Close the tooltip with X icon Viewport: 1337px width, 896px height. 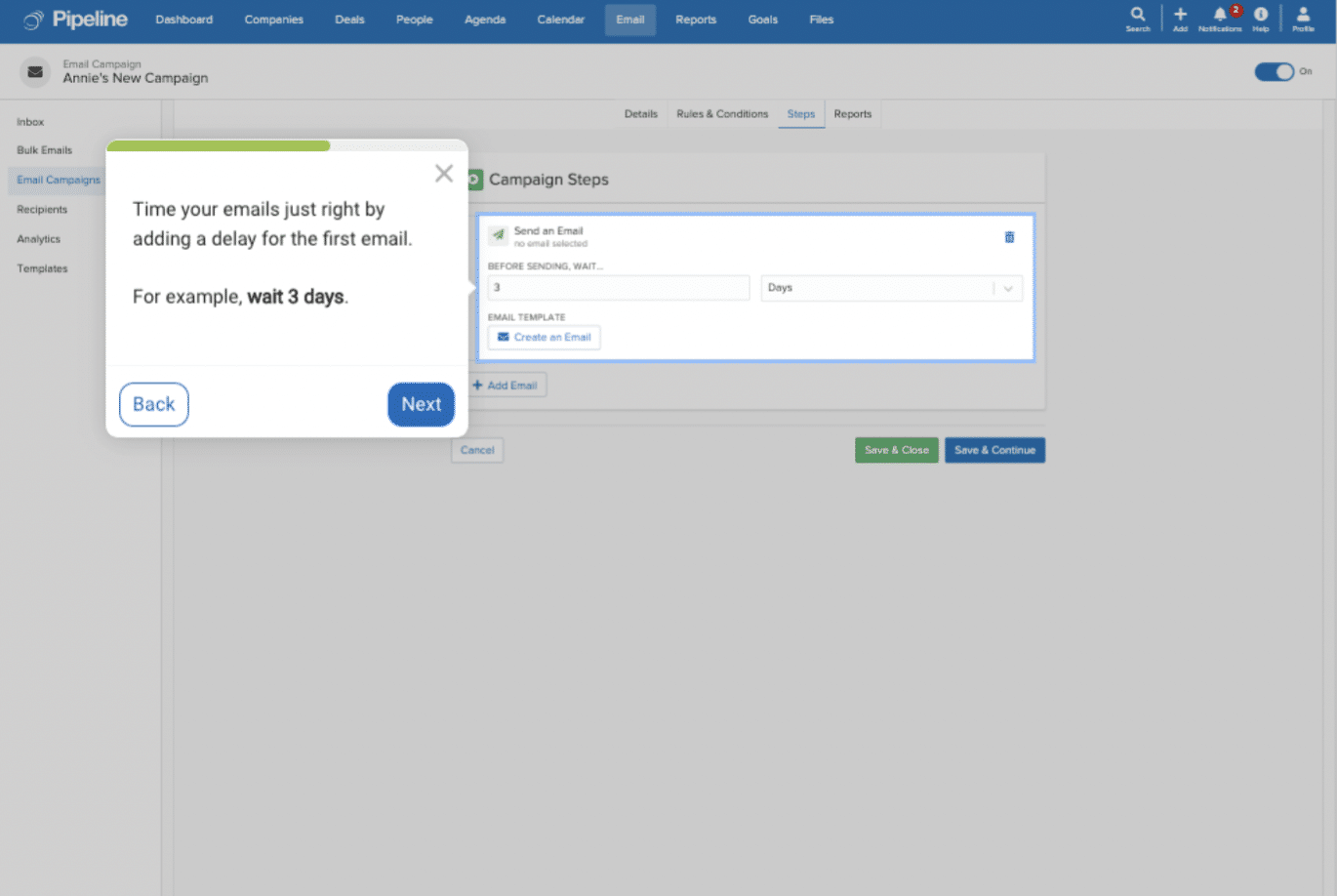(x=444, y=174)
